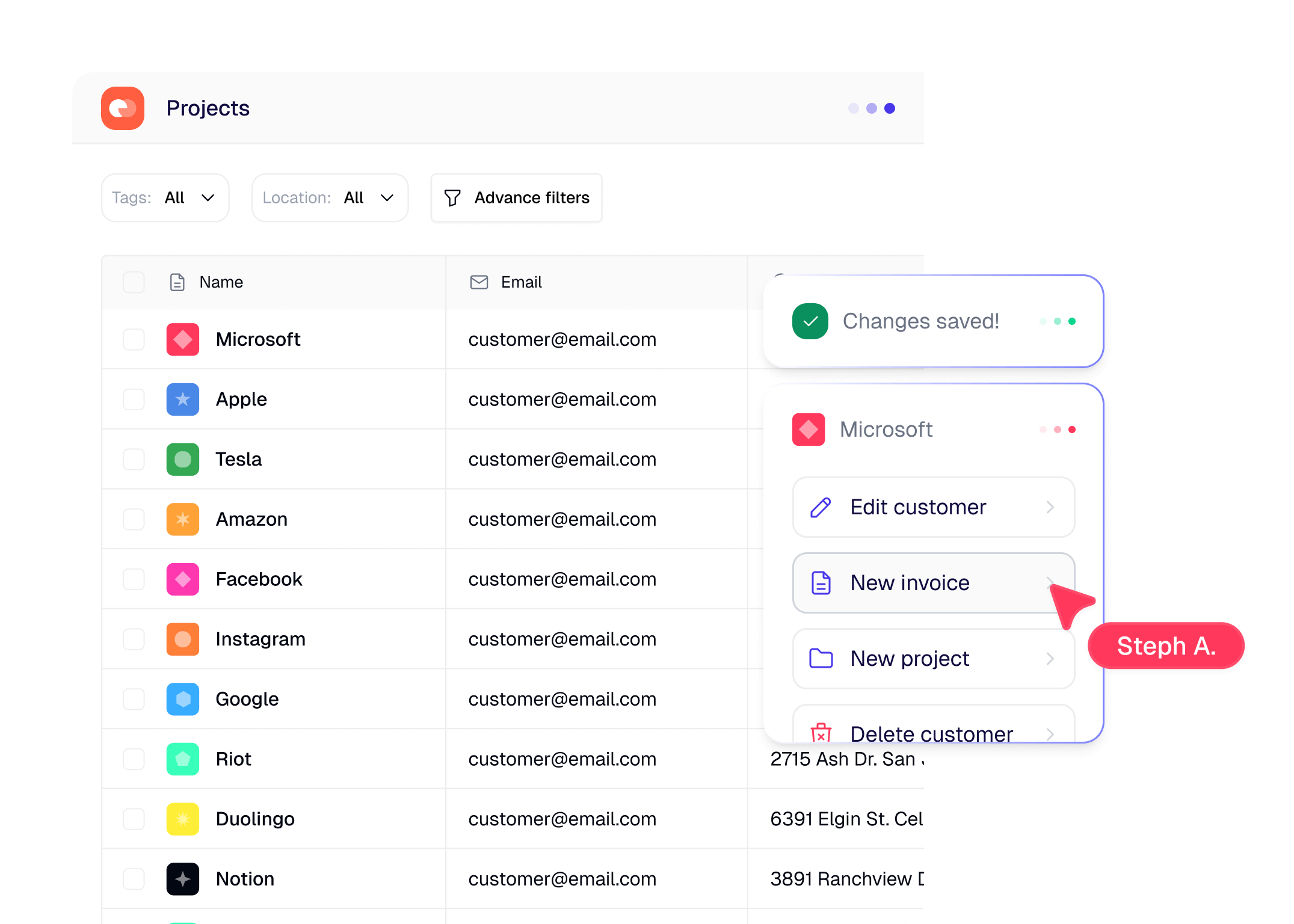
Task: Click the Name column header
Action: [221, 282]
